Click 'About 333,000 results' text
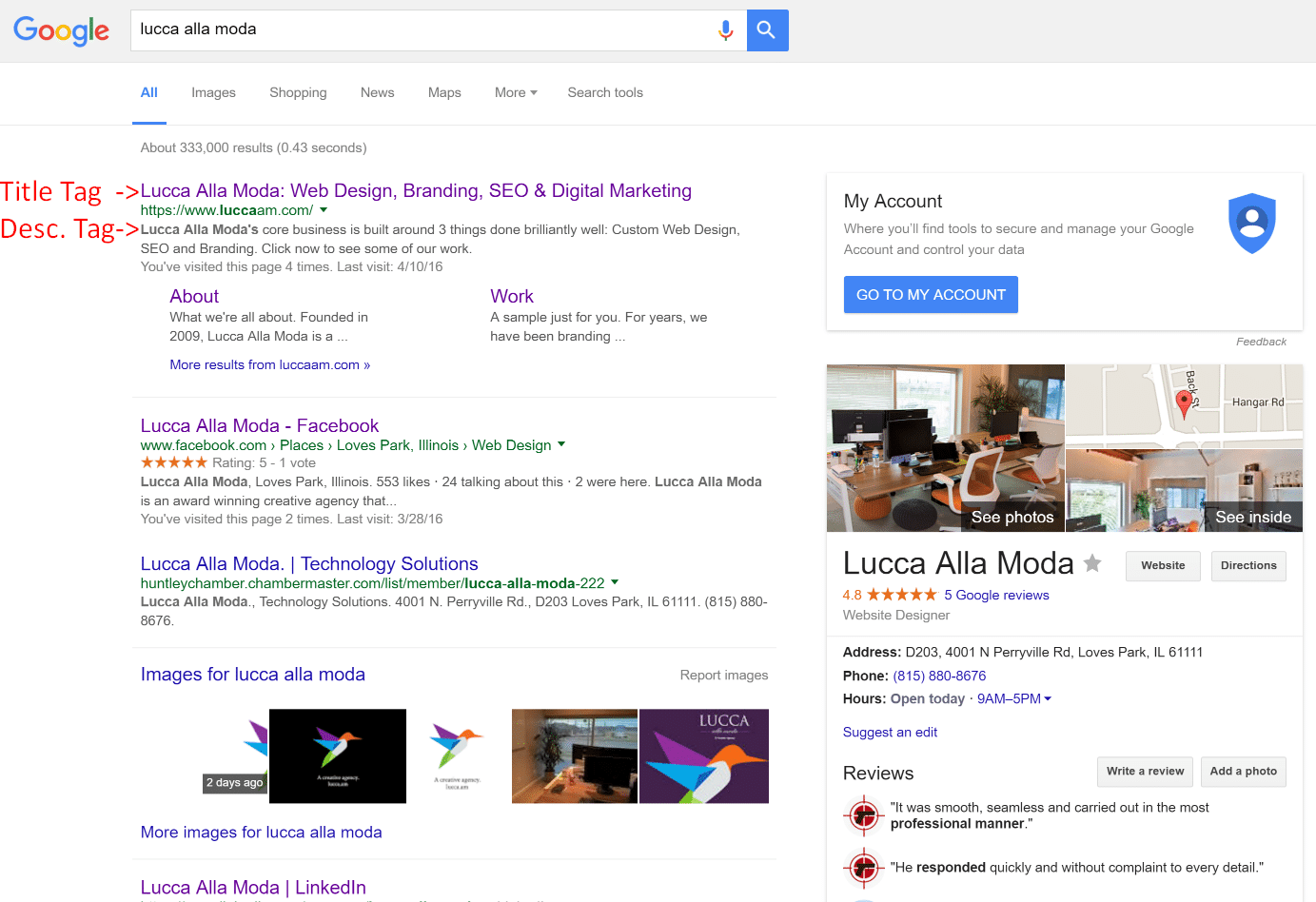This screenshot has width=1316, height=902. [x=253, y=147]
